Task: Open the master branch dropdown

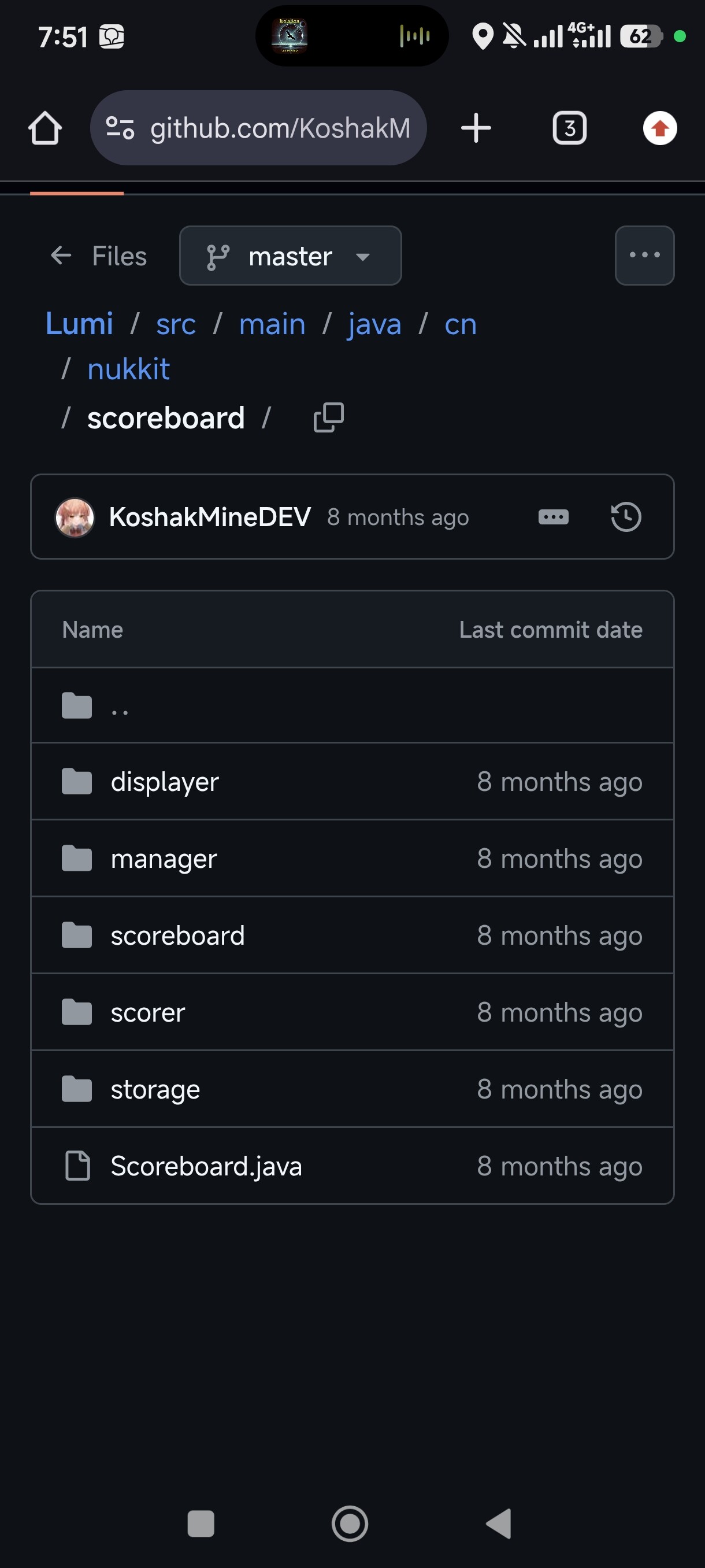Action: pyautogui.click(x=290, y=256)
